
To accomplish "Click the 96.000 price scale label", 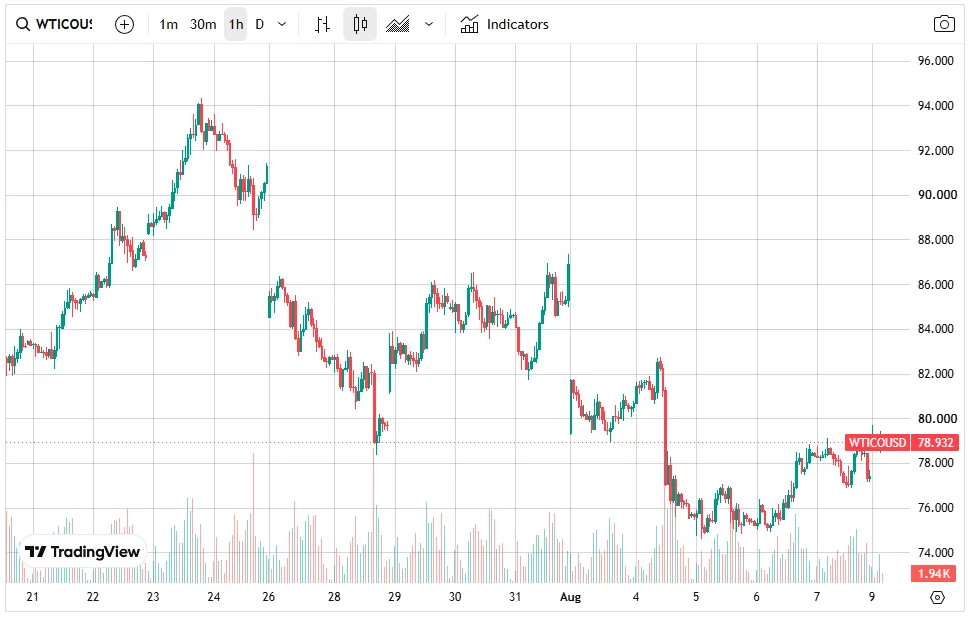I will click(x=936, y=61).
